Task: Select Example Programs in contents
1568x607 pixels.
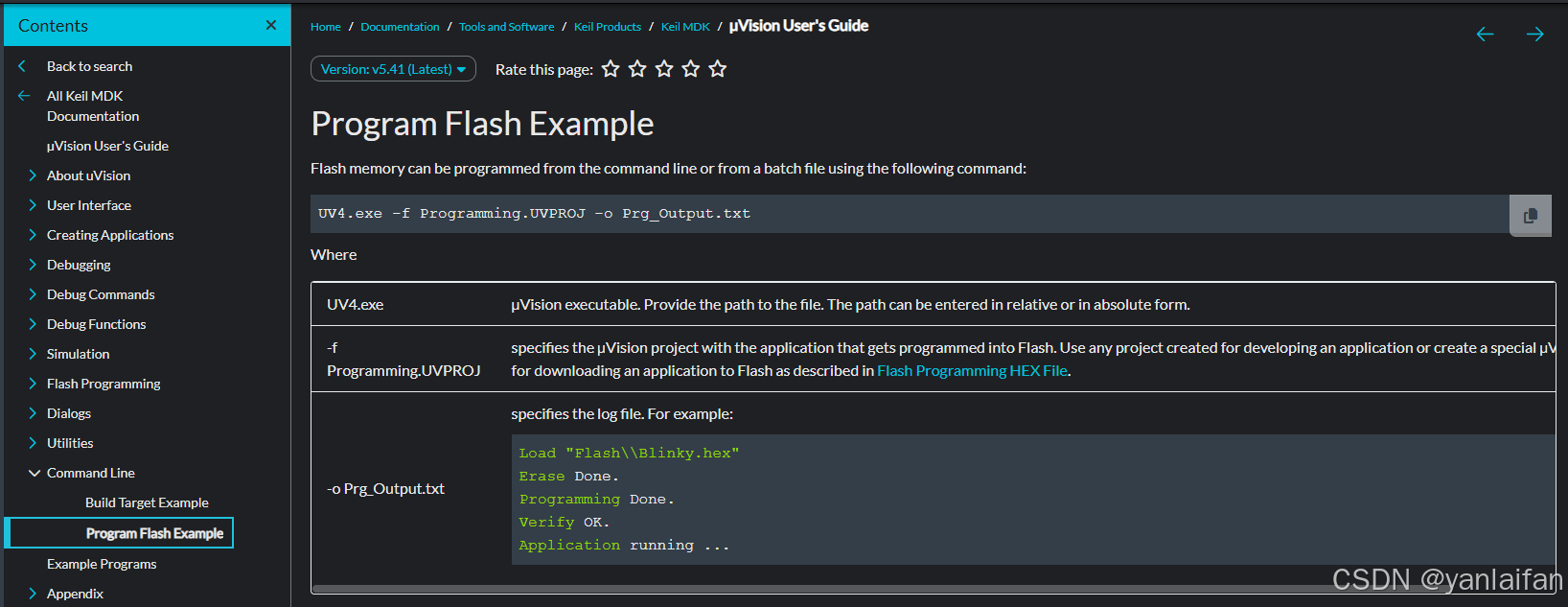Action: coord(102,564)
